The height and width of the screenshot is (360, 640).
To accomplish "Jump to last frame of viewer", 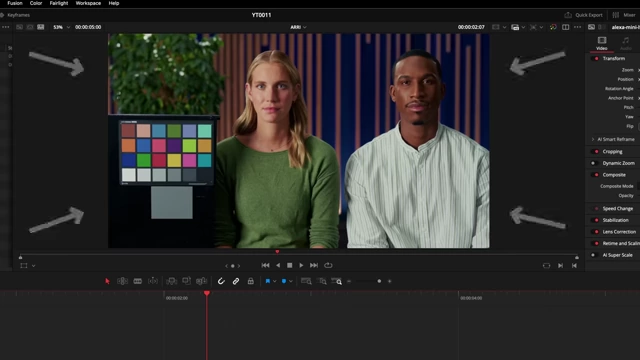I will pos(314,265).
